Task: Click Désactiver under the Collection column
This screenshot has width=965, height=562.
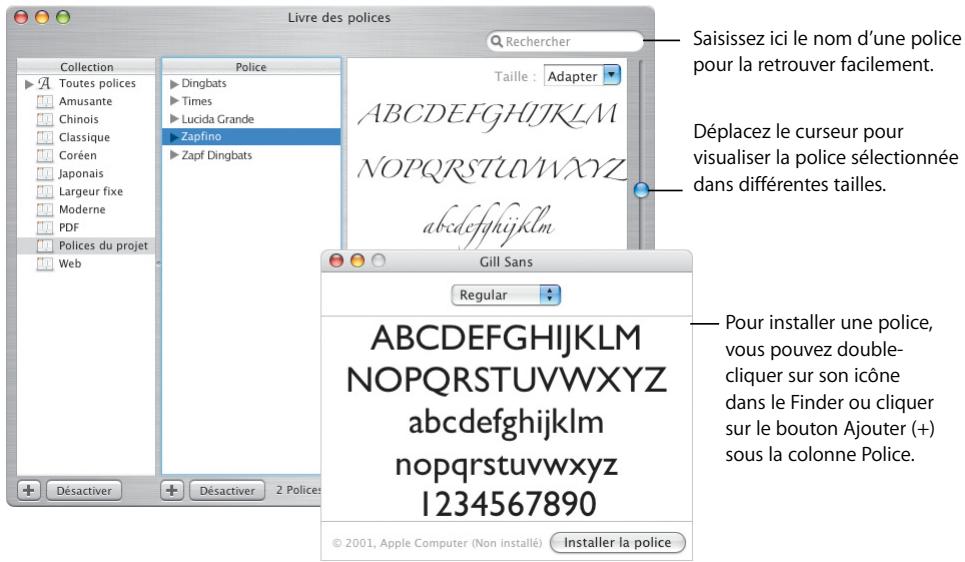Action: pos(84,491)
